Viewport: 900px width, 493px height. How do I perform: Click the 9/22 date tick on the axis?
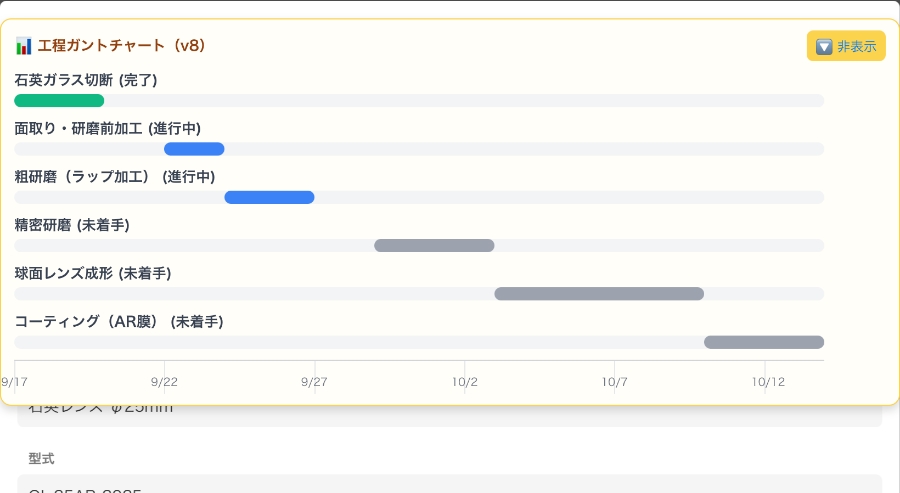pos(164,381)
